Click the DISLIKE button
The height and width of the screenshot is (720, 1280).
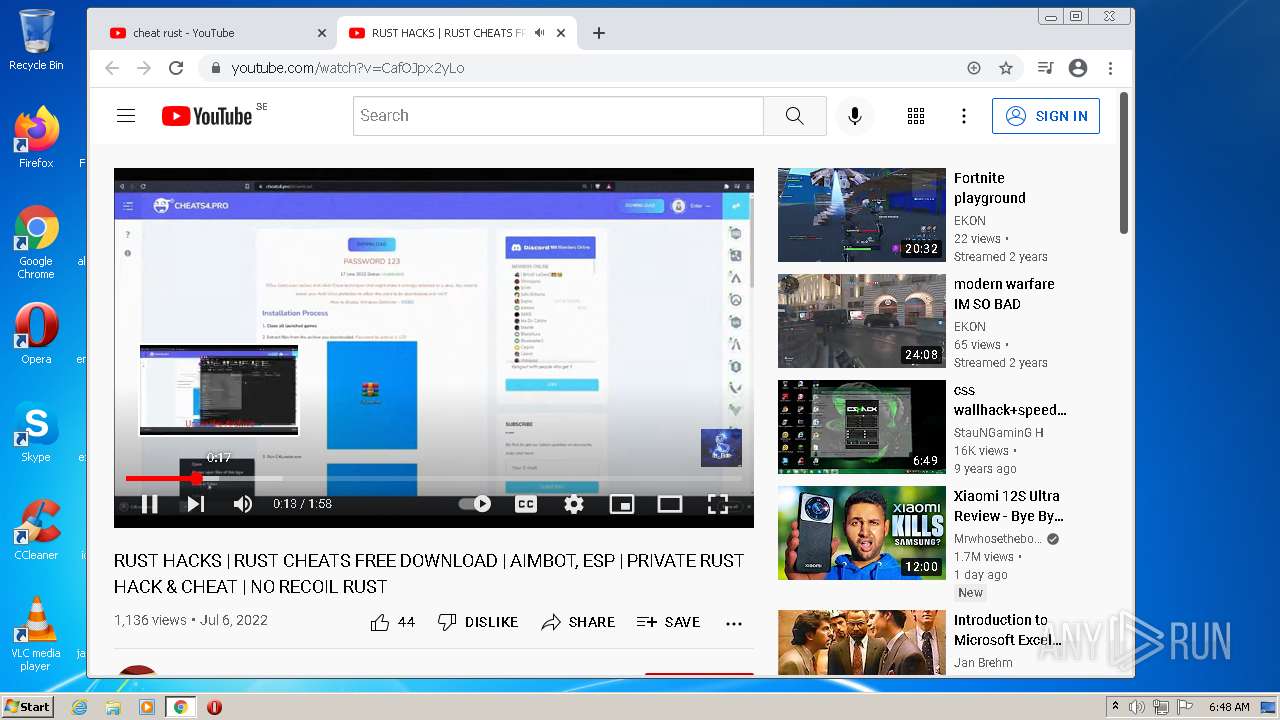(x=478, y=622)
